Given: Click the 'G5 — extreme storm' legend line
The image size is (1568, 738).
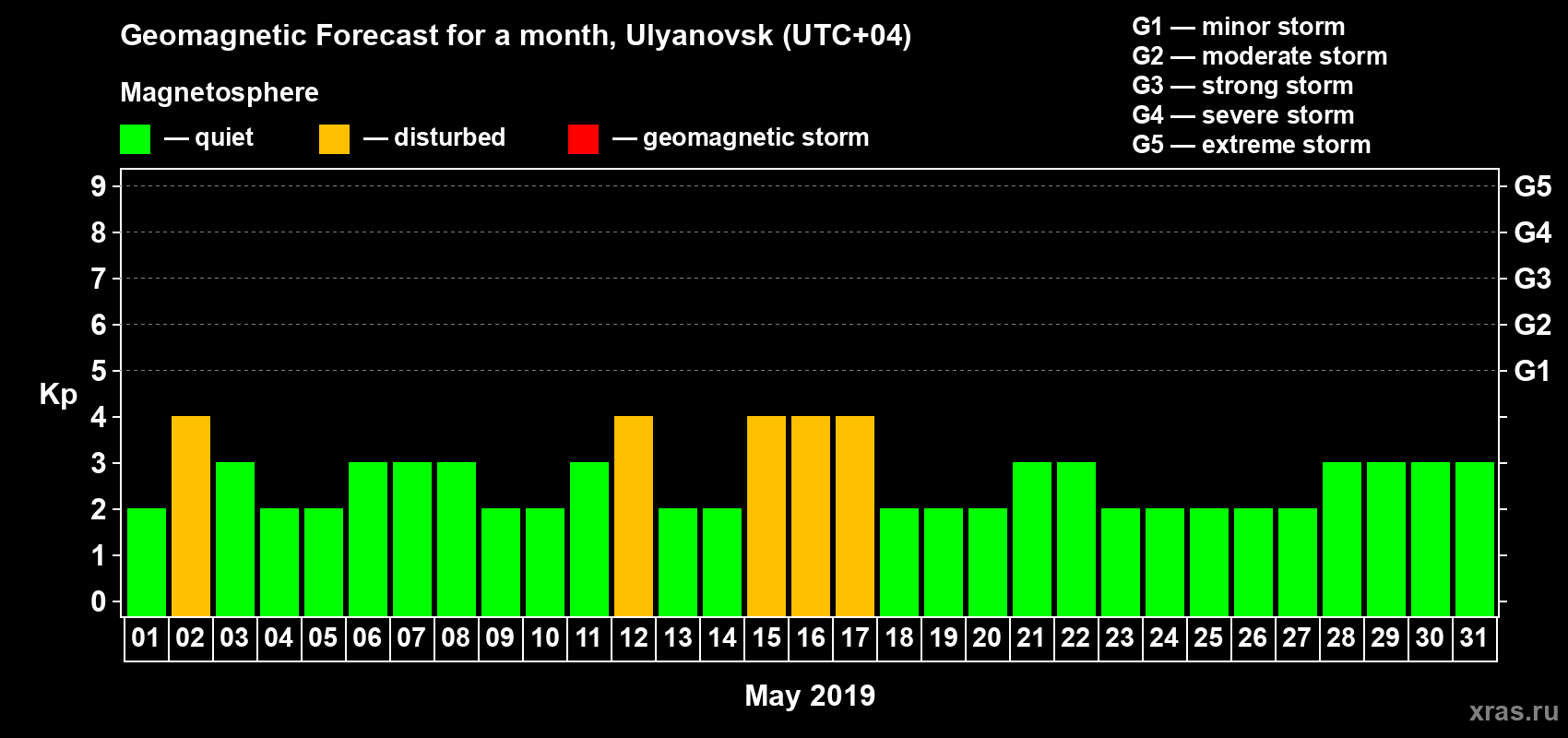Looking at the screenshot, I should point(1252,145).
